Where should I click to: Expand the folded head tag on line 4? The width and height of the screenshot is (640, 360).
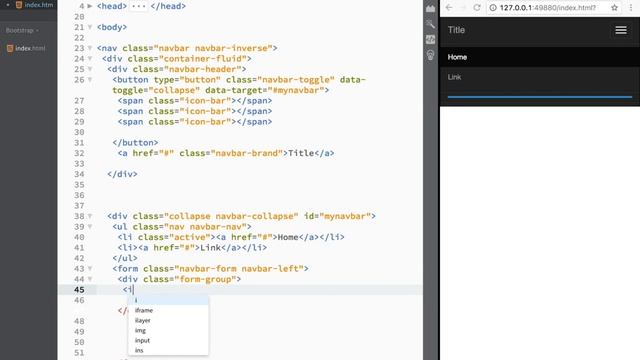click(x=90, y=6)
